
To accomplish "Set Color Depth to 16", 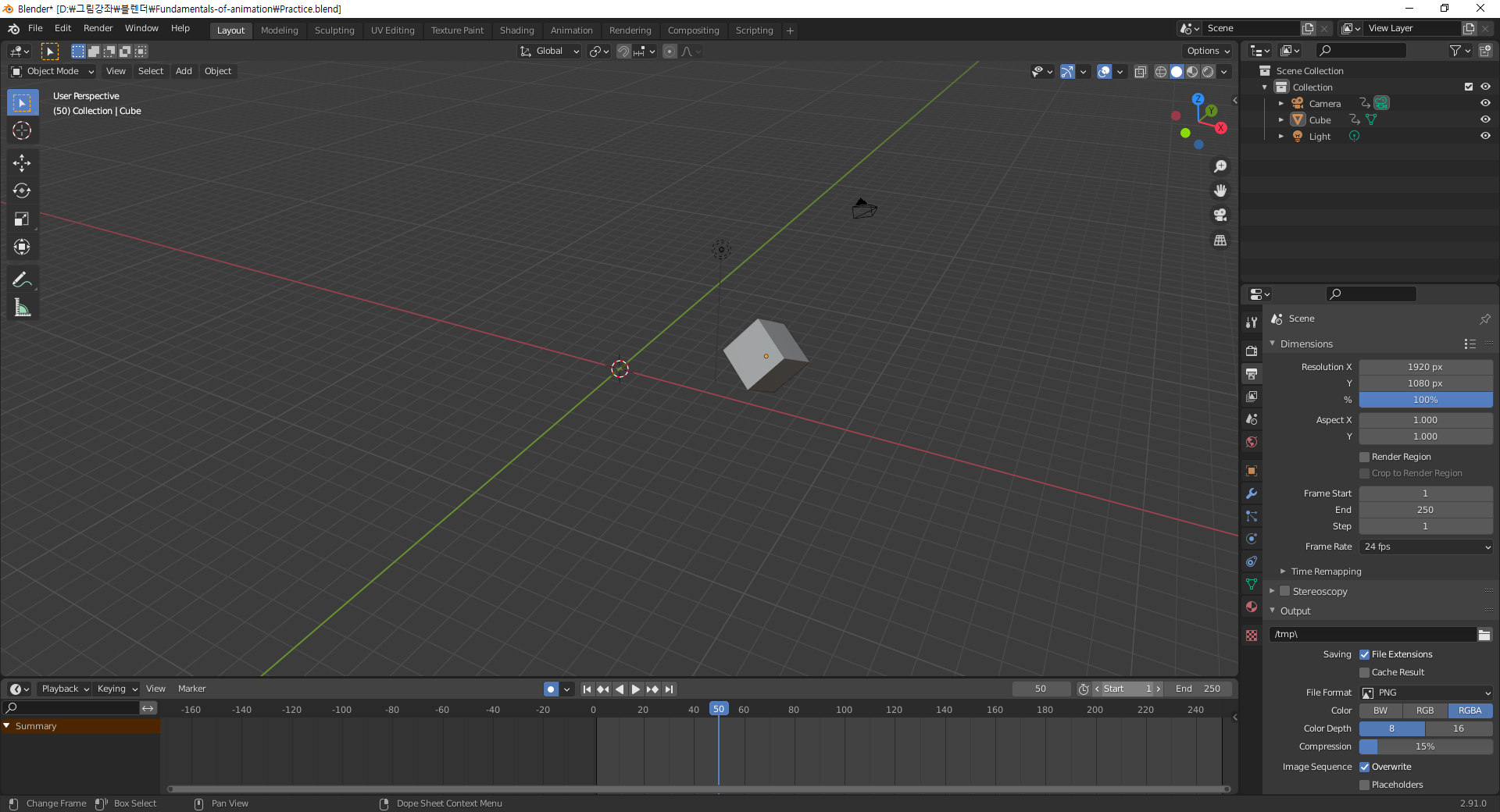I will click(x=1459, y=728).
